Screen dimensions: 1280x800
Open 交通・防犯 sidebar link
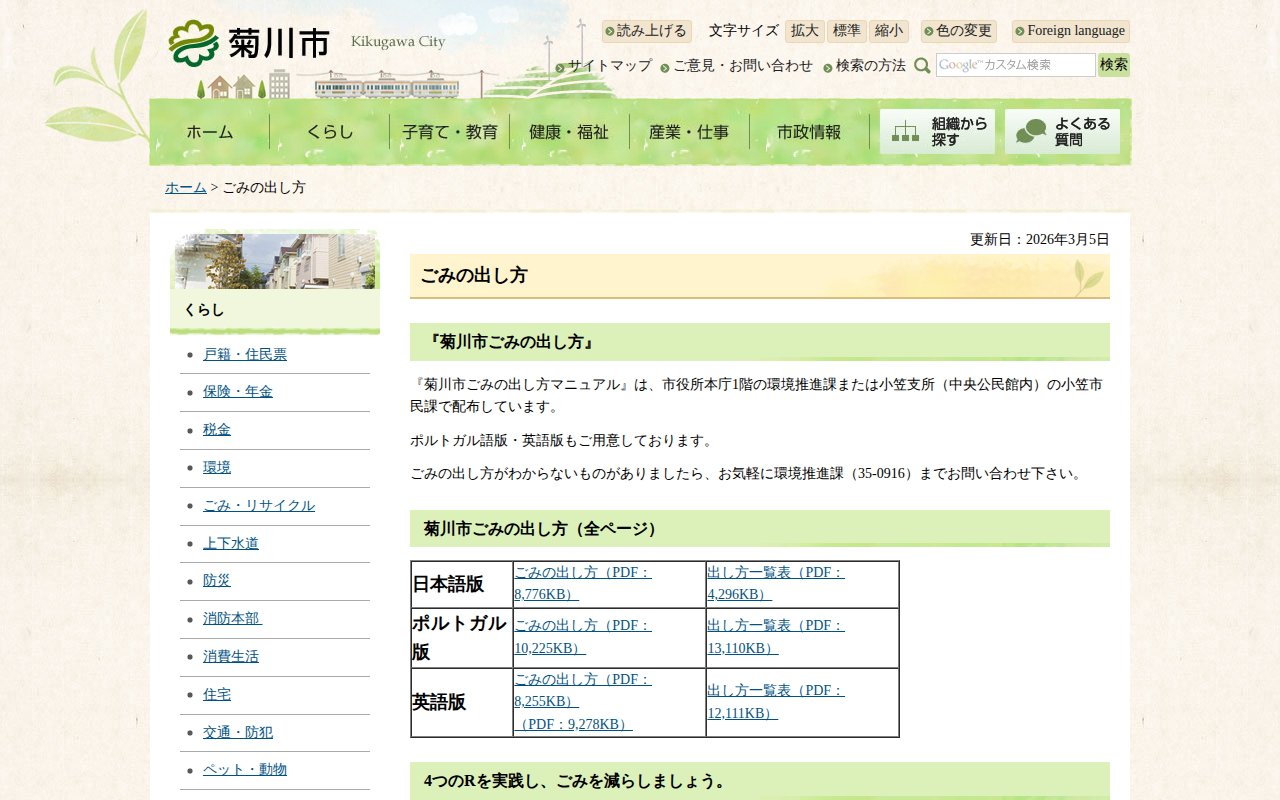click(x=238, y=733)
